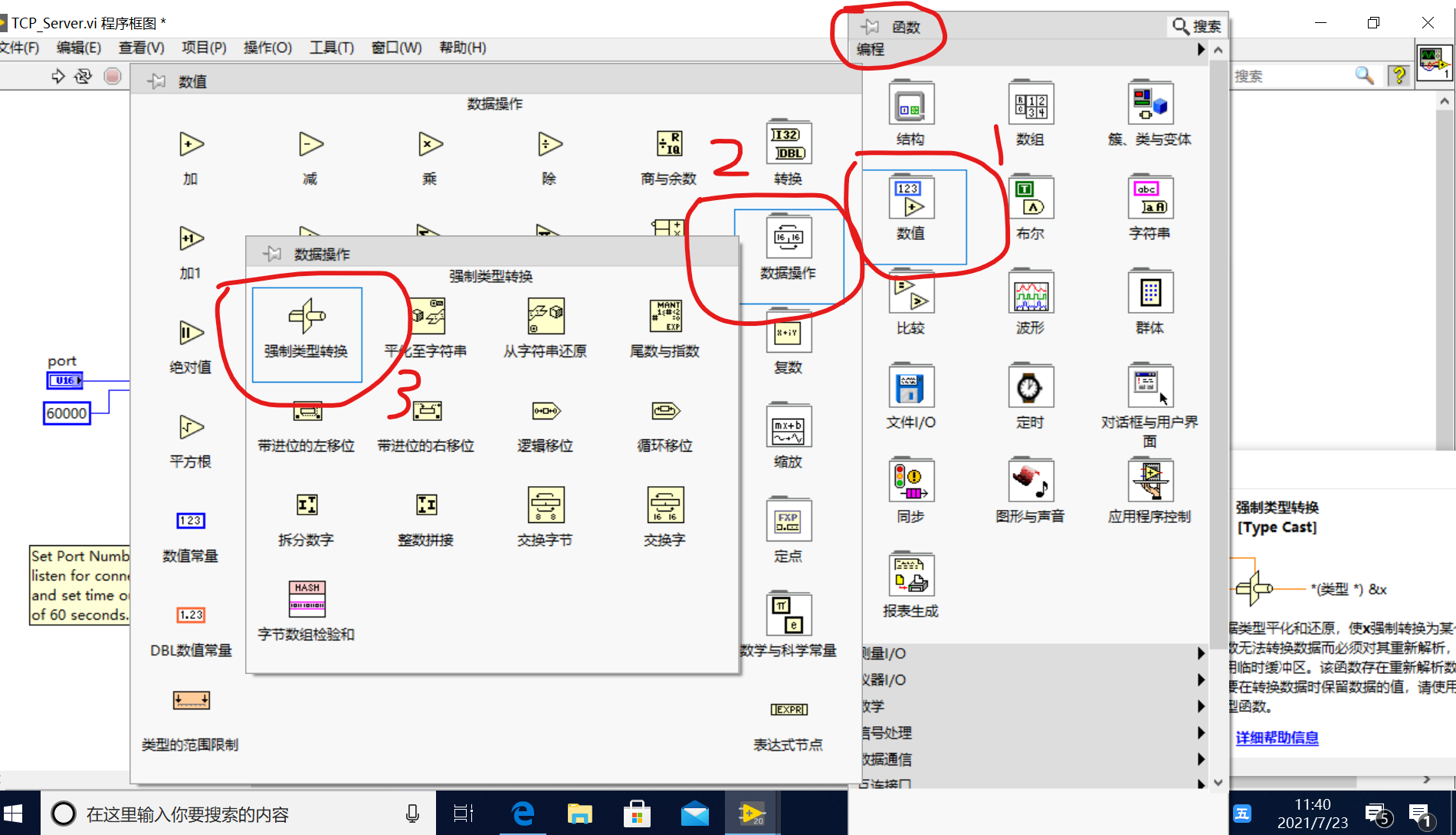Pin the 函数 palette with its thumbtack
Image resolution: width=1456 pixels, height=835 pixels.
click(x=871, y=25)
